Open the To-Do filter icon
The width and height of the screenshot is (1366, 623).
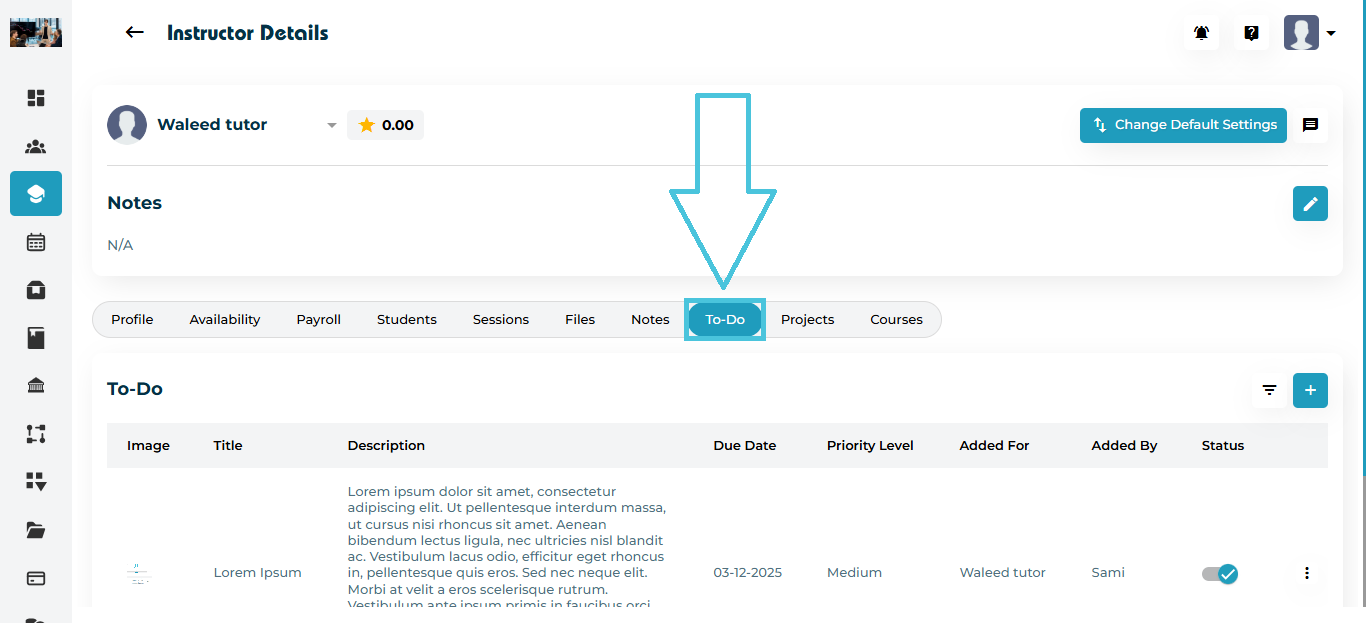1269,390
